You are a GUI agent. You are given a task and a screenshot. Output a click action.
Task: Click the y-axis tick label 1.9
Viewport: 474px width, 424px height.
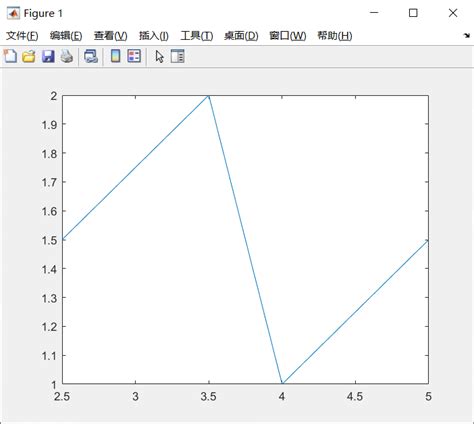49,125
